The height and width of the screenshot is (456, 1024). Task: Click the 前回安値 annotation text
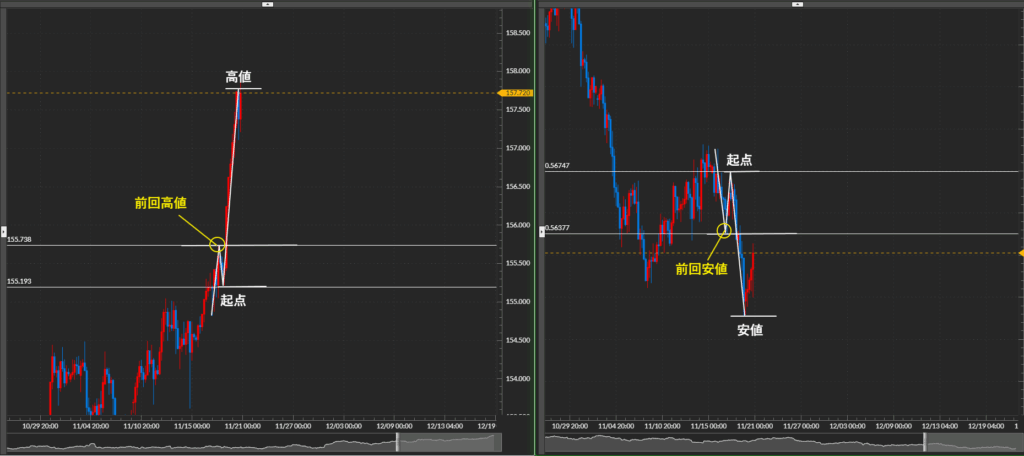[699, 268]
